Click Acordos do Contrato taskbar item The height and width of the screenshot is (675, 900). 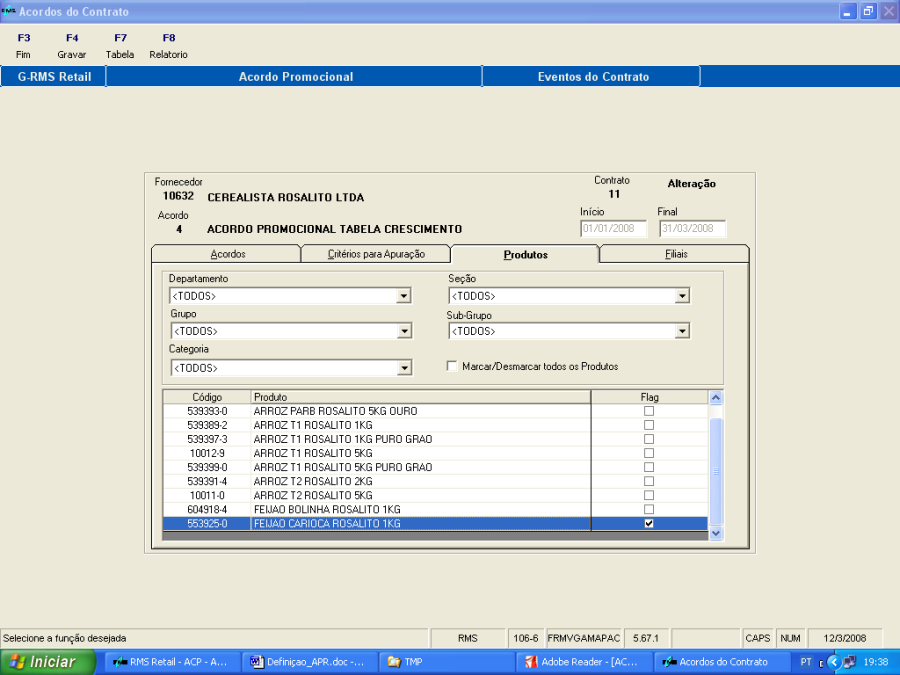721,662
